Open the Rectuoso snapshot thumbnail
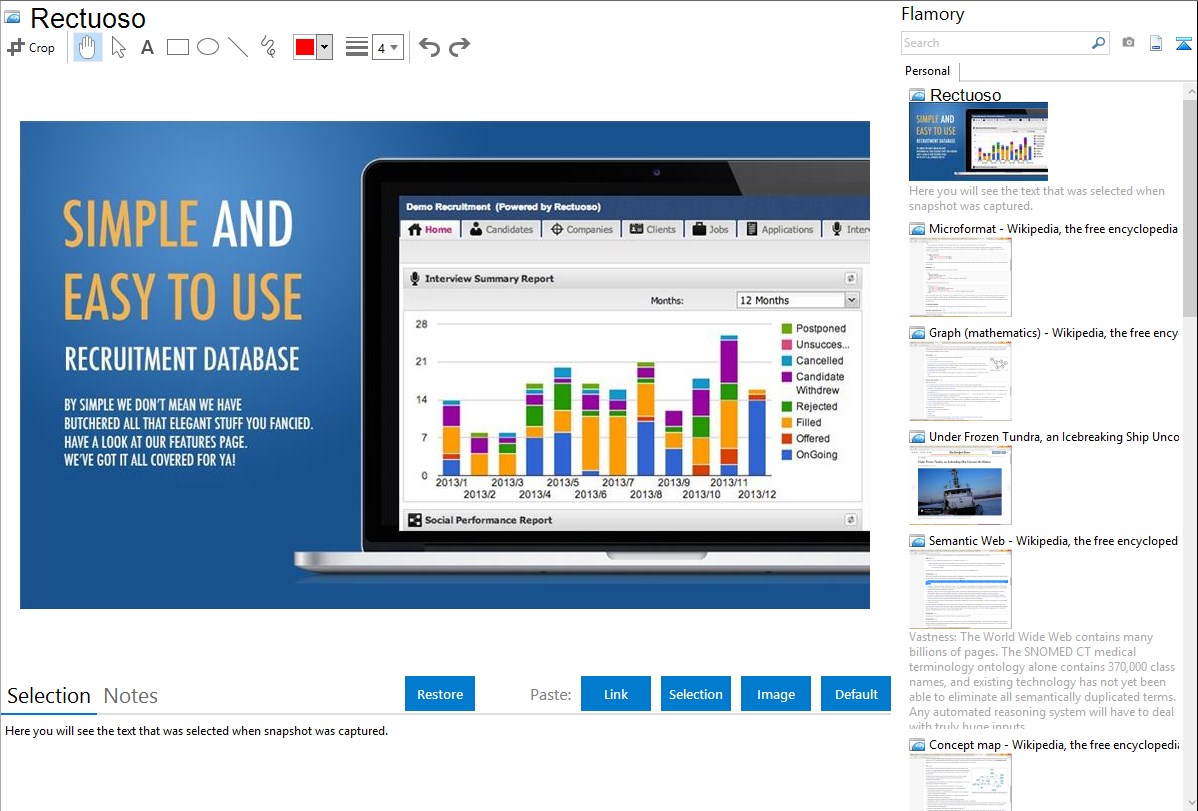The width and height of the screenshot is (1198, 811). (978, 142)
